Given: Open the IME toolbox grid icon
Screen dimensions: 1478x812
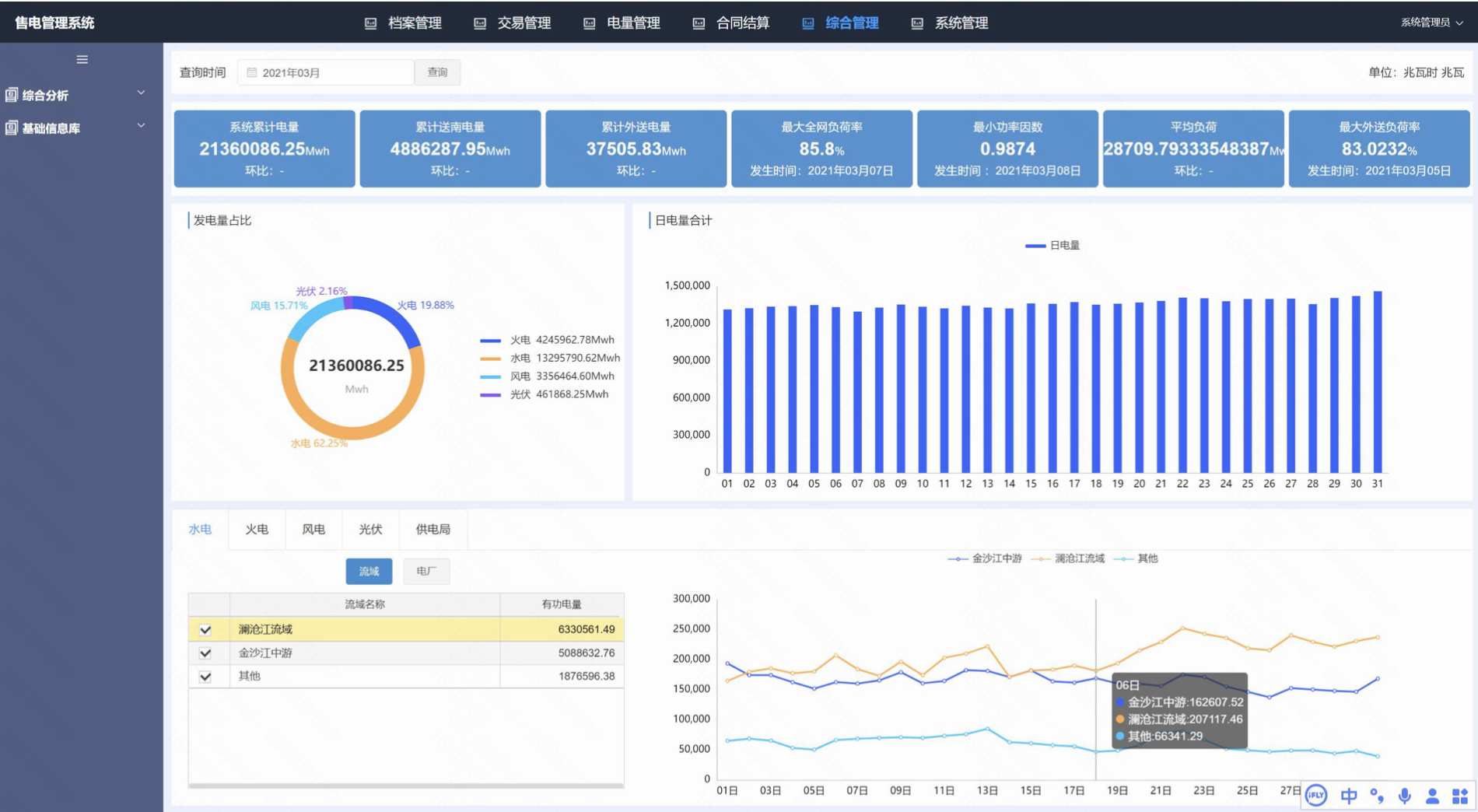Looking at the screenshot, I should click(x=1460, y=796).
